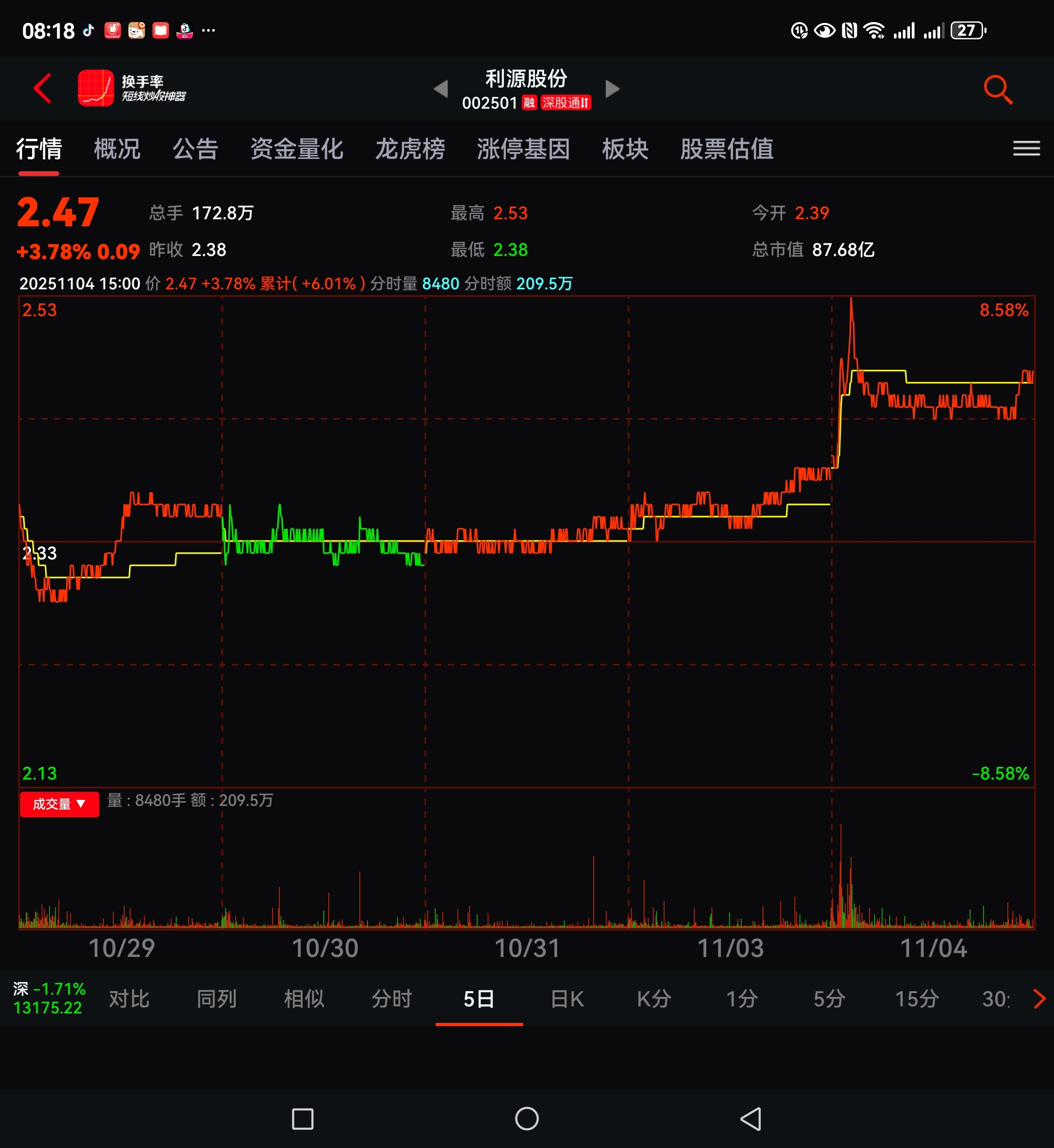Tap the 深股通 badge
The width and height of the screenshot is (1054, 1148).
(566, 103)
